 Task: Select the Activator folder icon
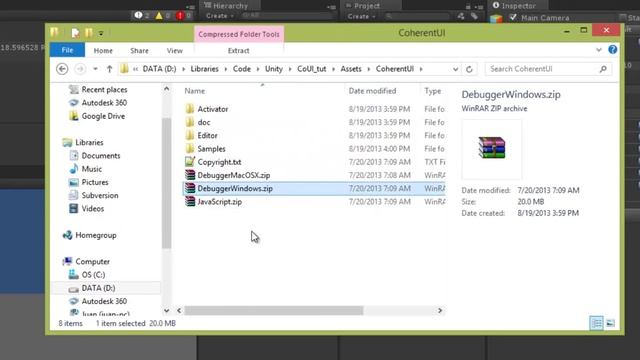190,109
